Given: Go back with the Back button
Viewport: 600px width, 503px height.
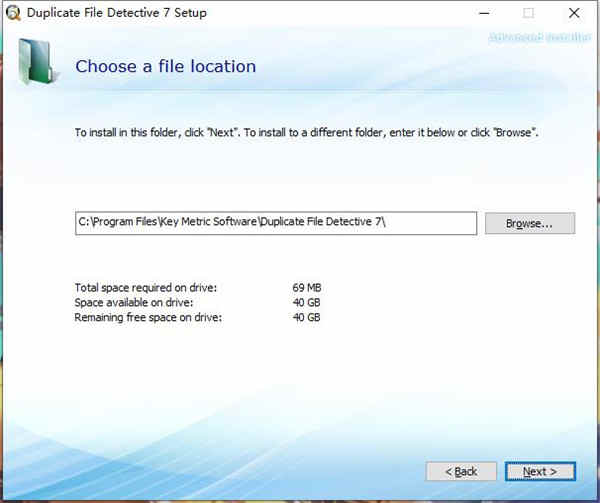Looking at the screenshot, I should (x=461, y=471).
